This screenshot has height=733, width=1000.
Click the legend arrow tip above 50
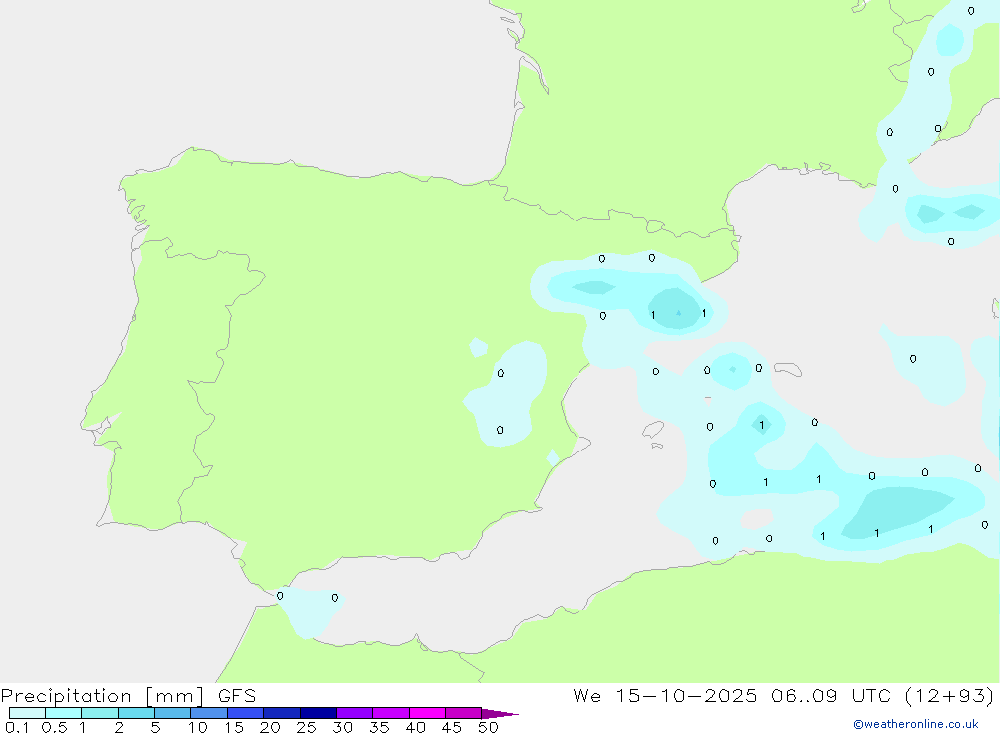point(500,713)
